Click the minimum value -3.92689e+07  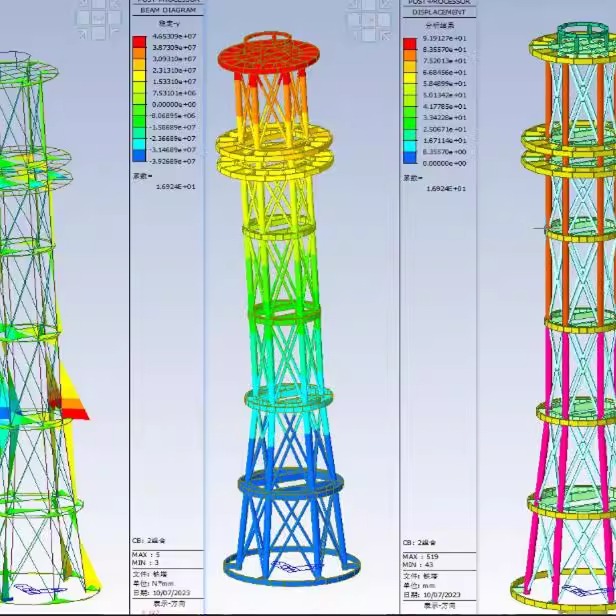pos(173,161)
